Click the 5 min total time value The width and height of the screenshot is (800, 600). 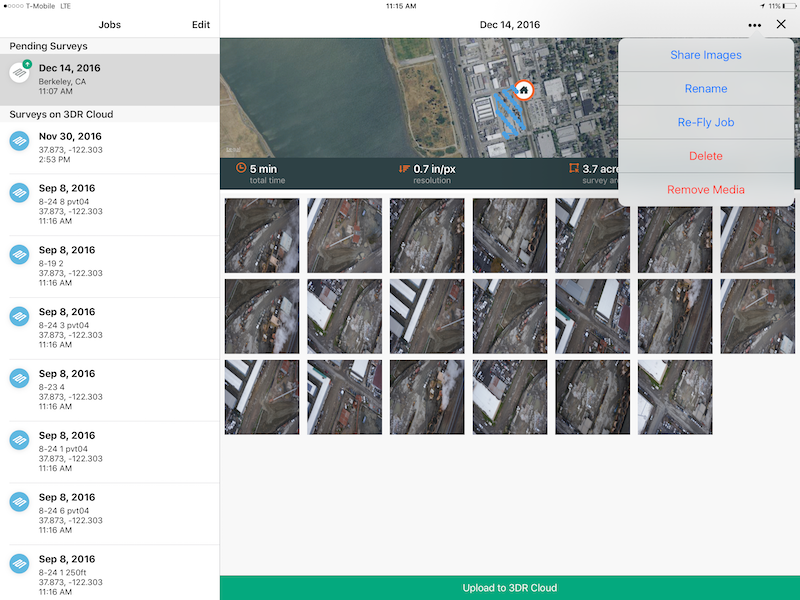(x=263, y=169)
